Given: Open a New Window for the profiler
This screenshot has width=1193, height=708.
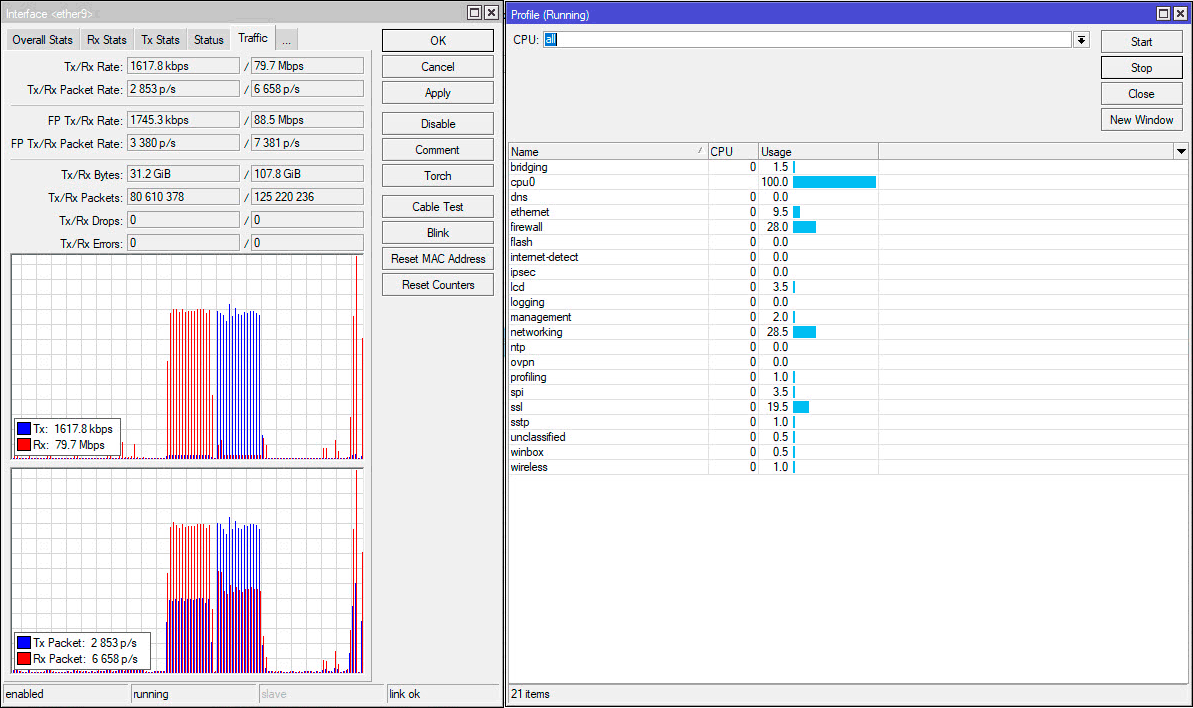Looking at the screenshot, I should pos(1141,120).
